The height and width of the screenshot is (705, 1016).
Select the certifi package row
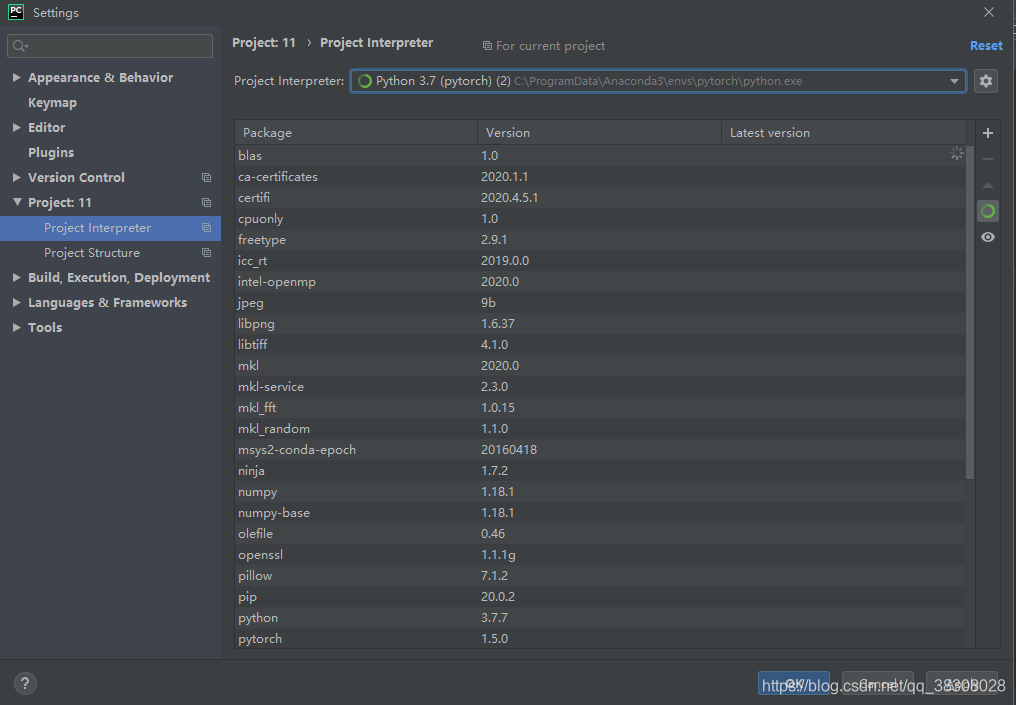[600, 198]
